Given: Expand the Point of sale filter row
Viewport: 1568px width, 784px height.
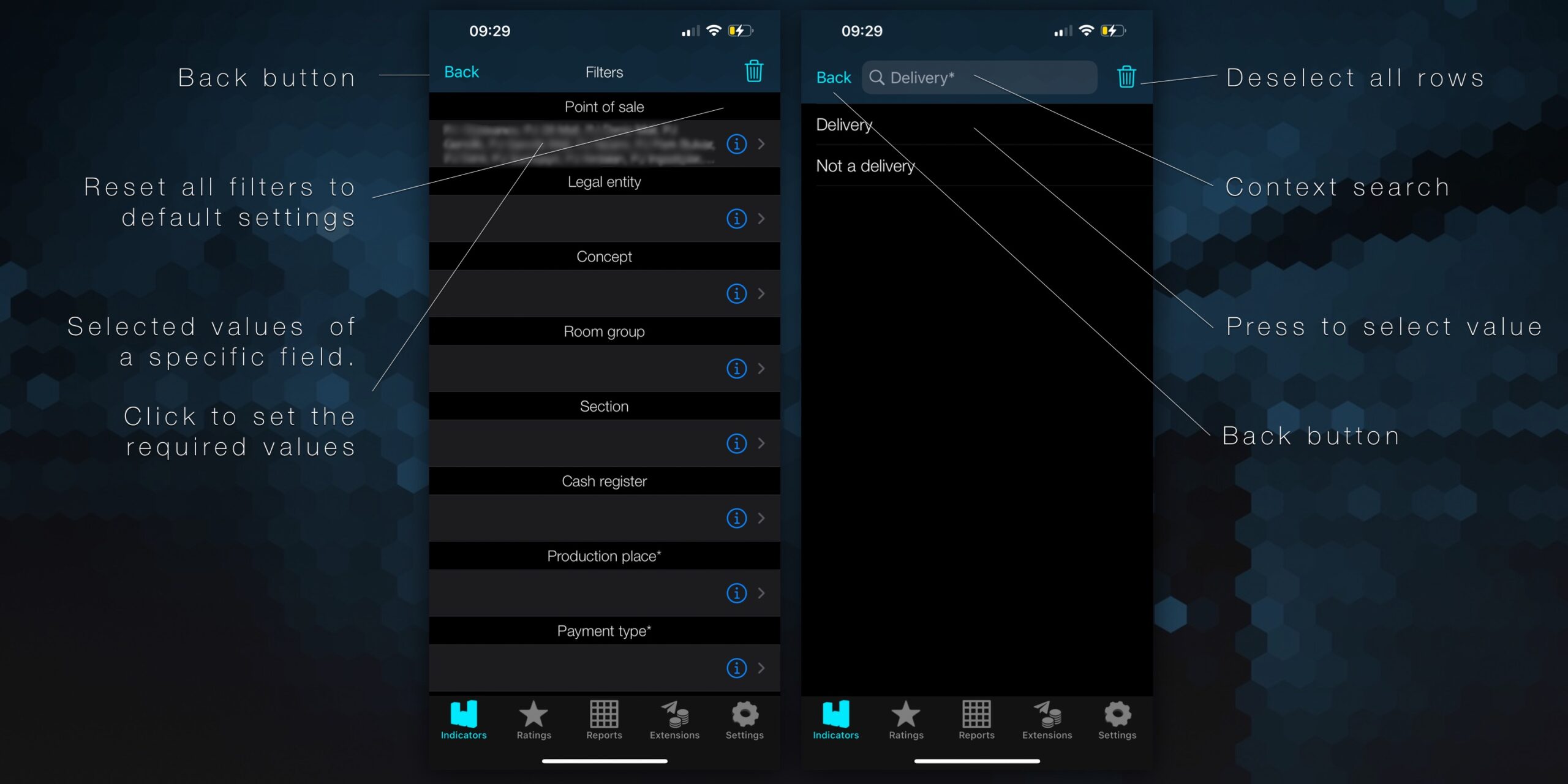Looking at the screenshot, I should point(762,143).
